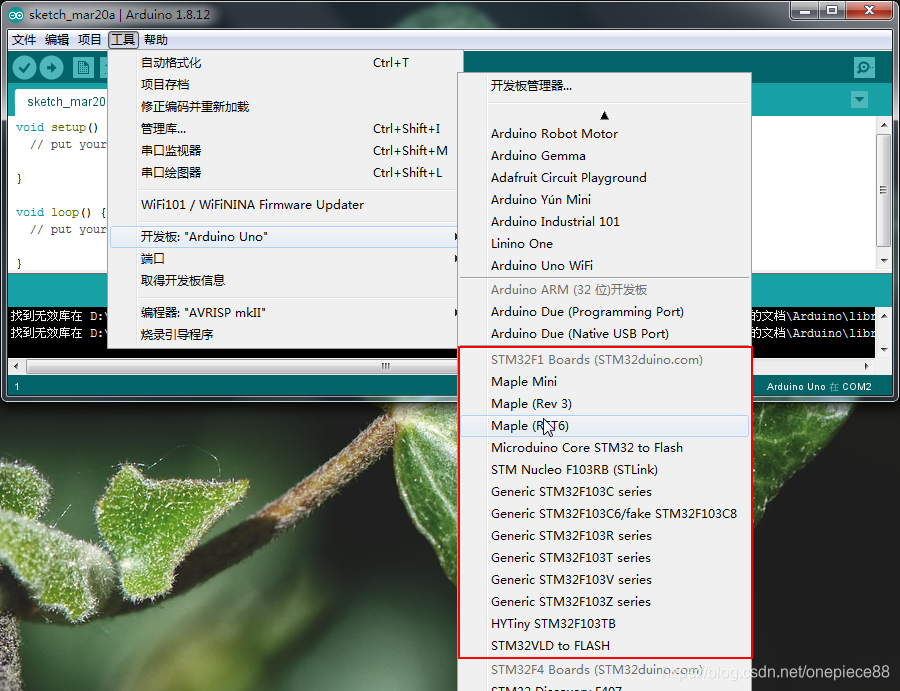Click the console scroll-up arrow
Viewport: 900px width, 691px height.
883,316
